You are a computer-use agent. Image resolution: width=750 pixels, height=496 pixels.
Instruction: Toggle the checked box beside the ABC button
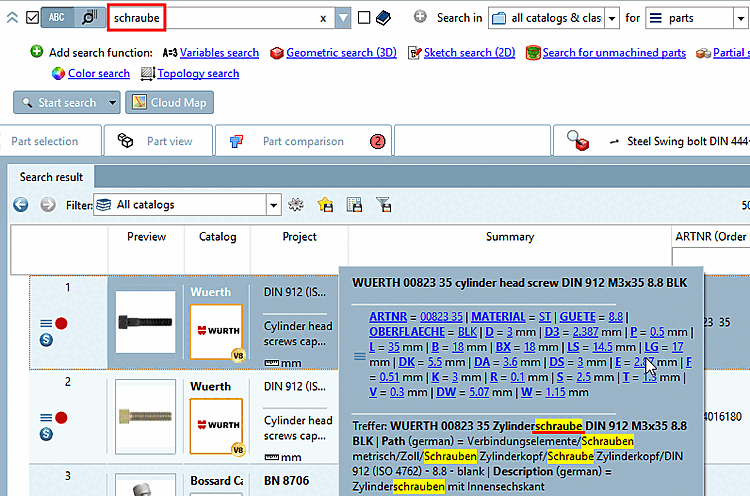pyautogui.click(x=33, y=18)
